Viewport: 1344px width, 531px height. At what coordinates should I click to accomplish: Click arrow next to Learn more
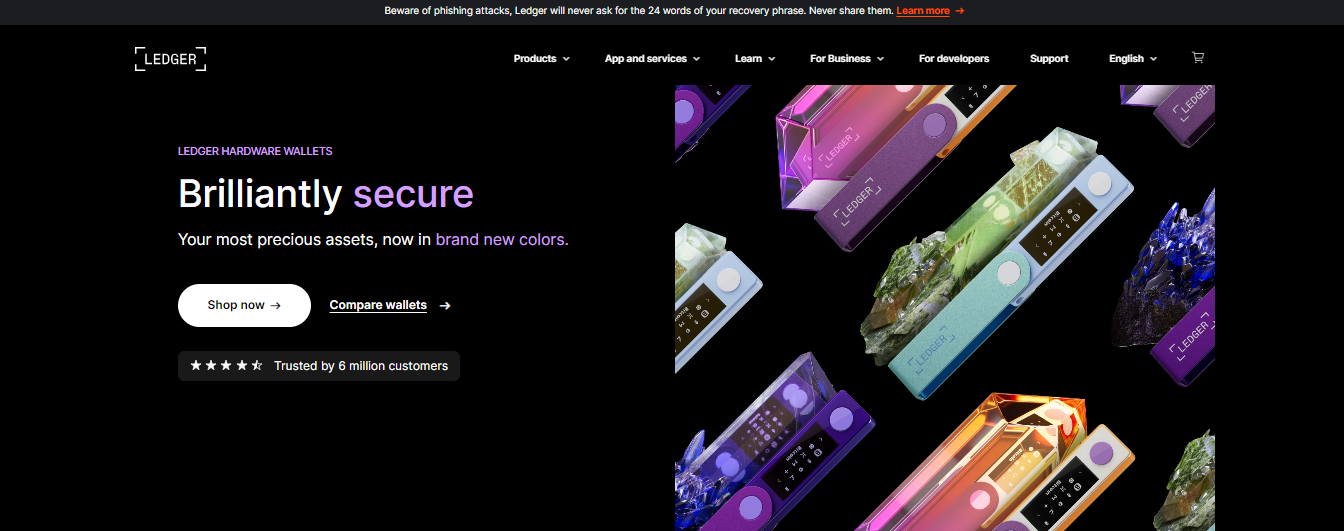click(x=960, y=11)
